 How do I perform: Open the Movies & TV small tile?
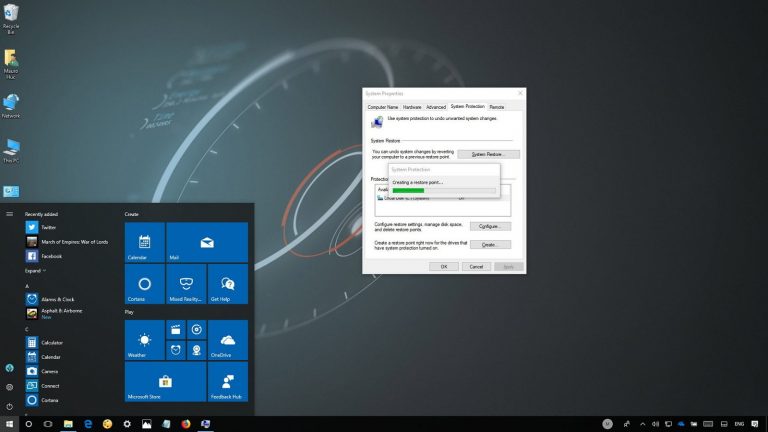pyautogui.click(x=176, y=330)
